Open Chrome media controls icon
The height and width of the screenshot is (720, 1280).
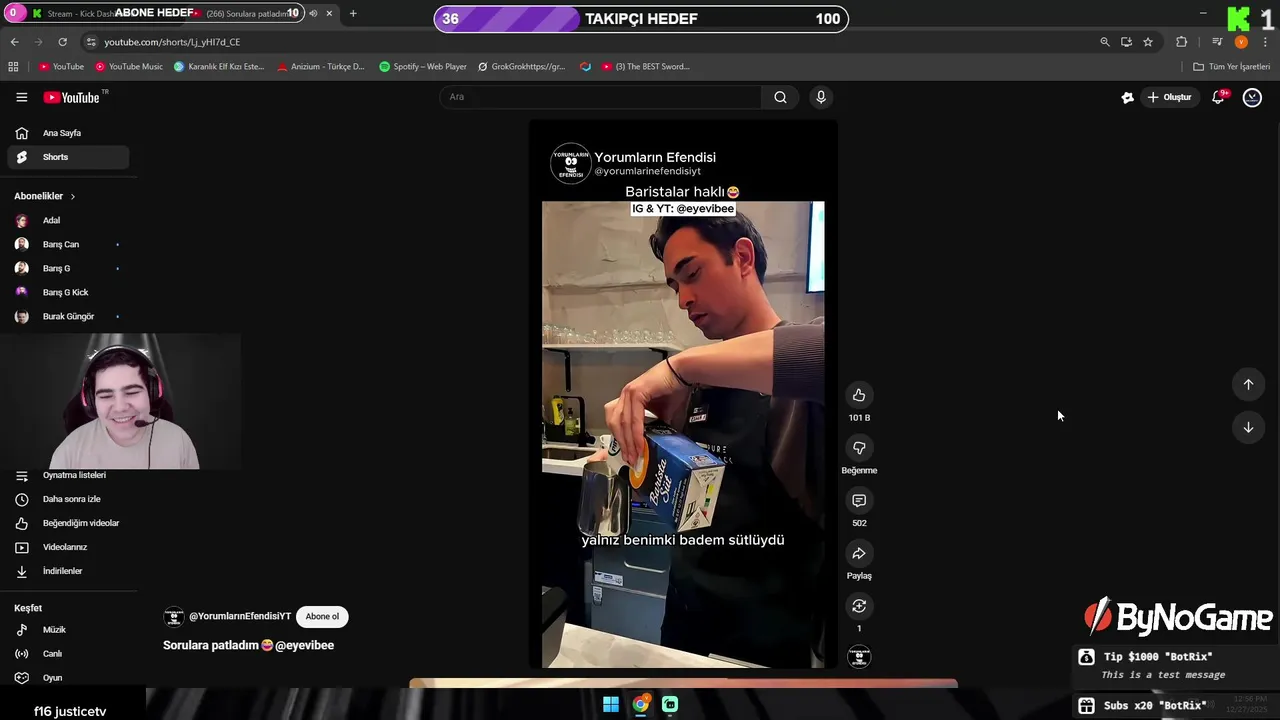1217,42
